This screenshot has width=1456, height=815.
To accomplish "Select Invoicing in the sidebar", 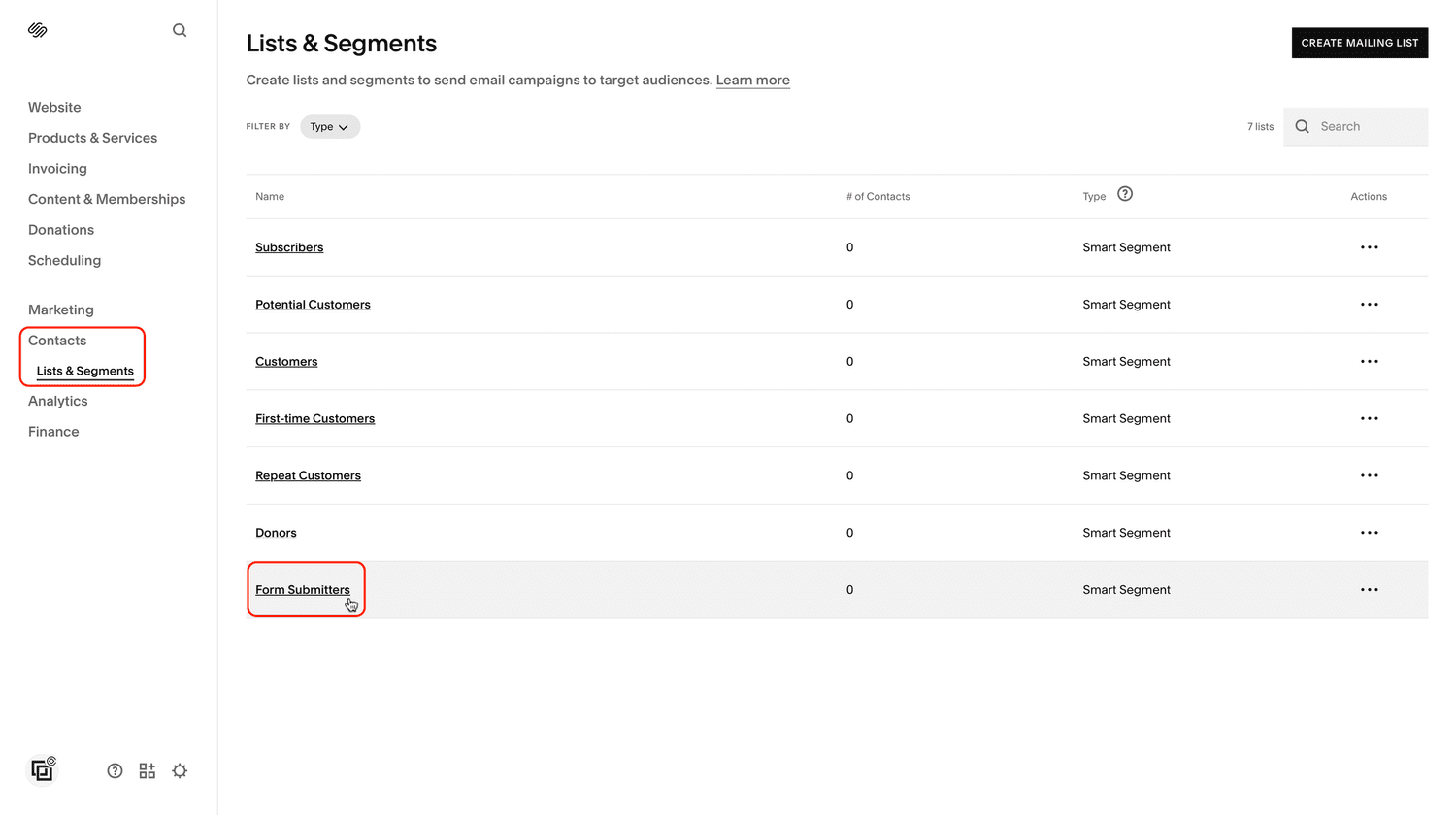I will [x=57, y=169].
